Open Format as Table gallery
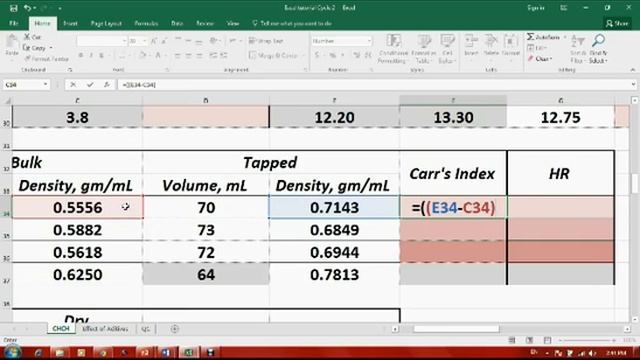Image resolution: width=640 pixels, height=360 pixels. tap(423, 49)
